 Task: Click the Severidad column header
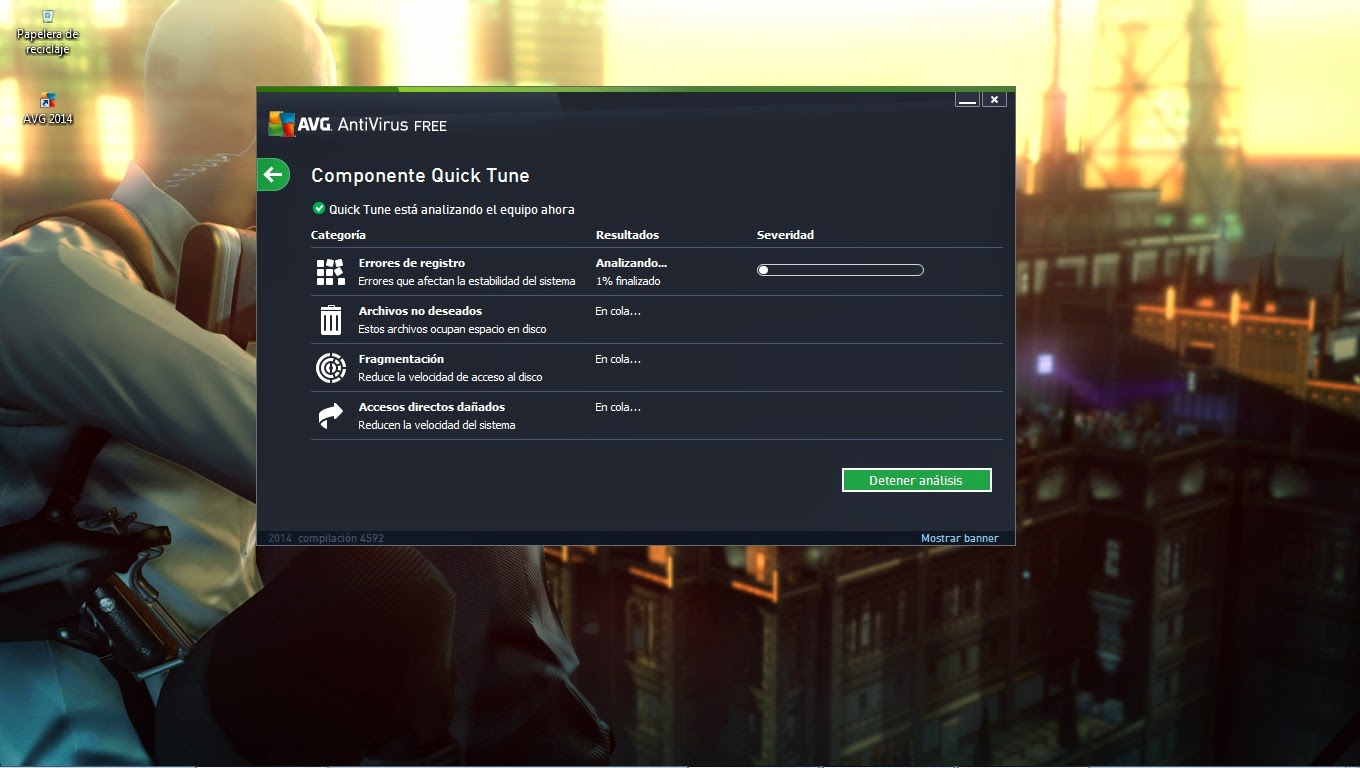tap(785, 235)
